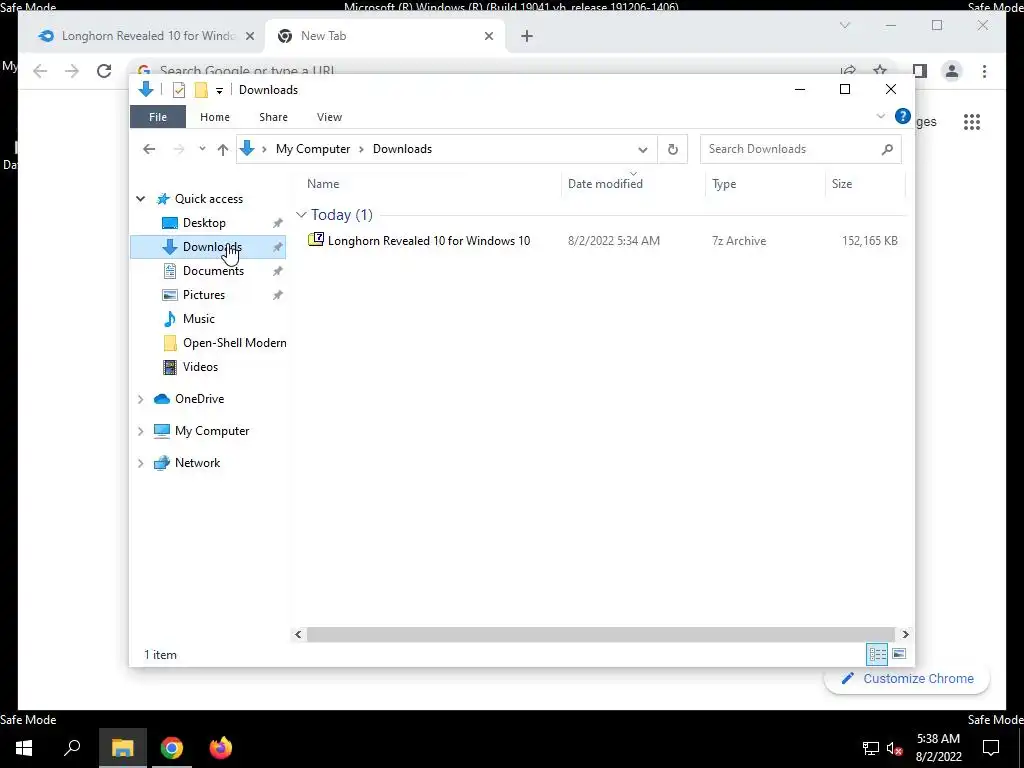Click the Properties quick access toolbar icon
The image size is (1024, 768).
179,90
